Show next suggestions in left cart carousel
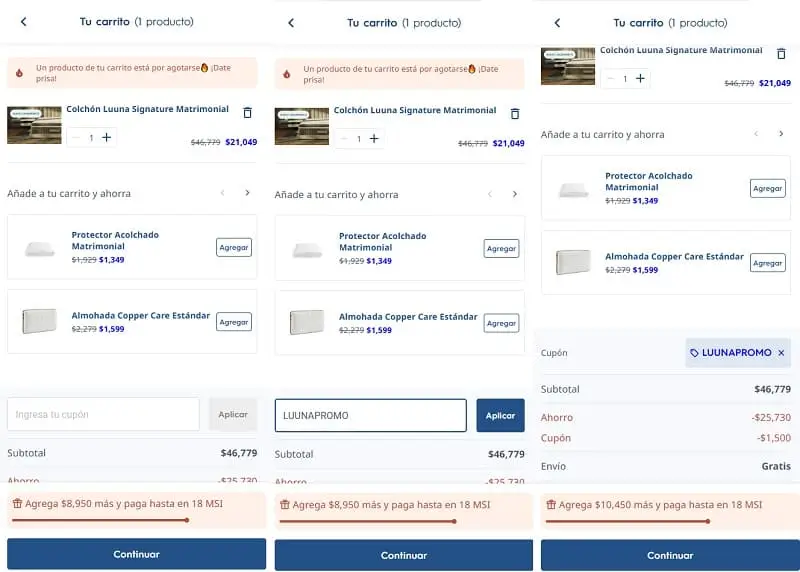The image size is (800, 572). pos(247,193)
